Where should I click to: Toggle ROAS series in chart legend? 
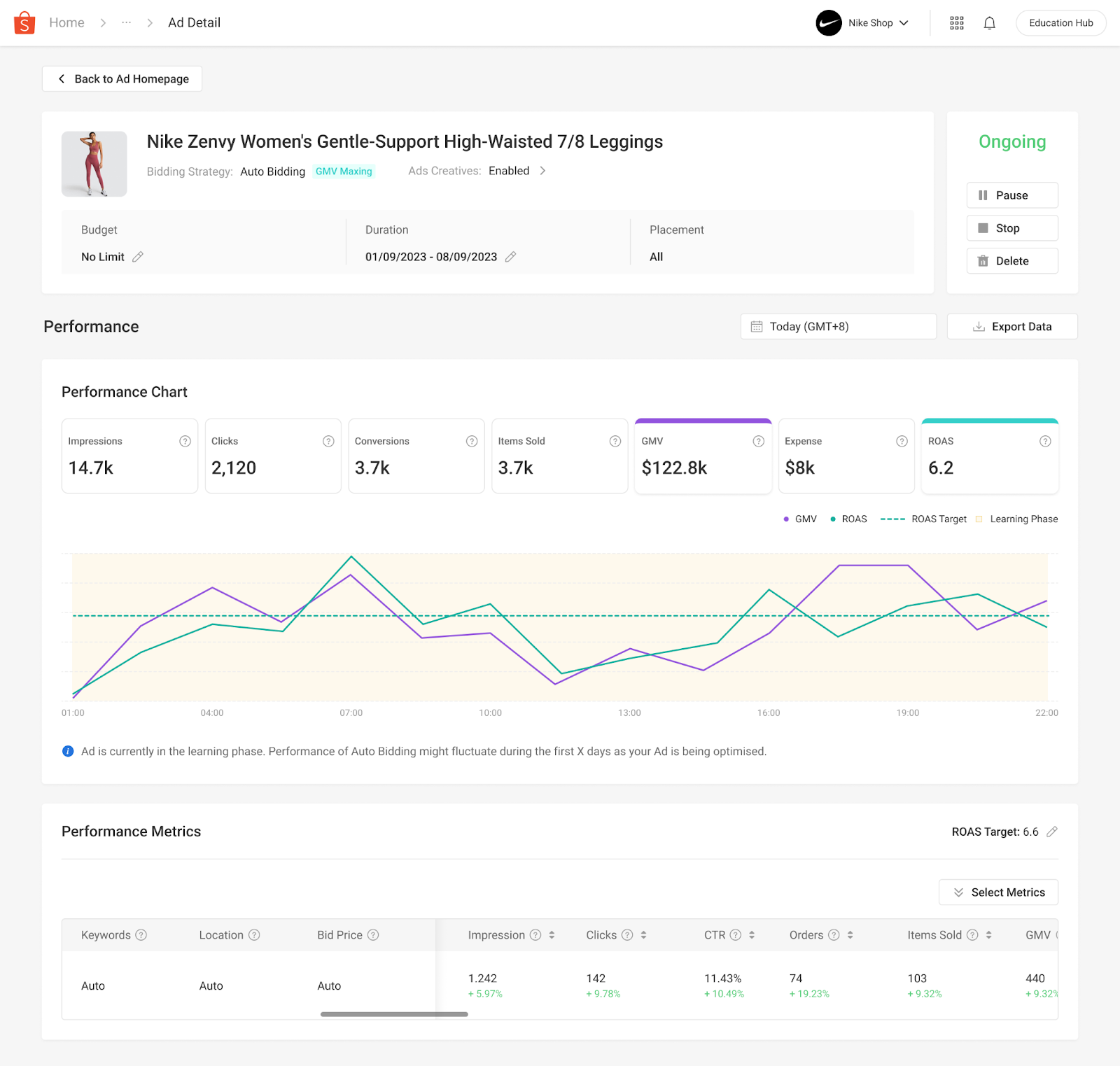click(848, 519)
